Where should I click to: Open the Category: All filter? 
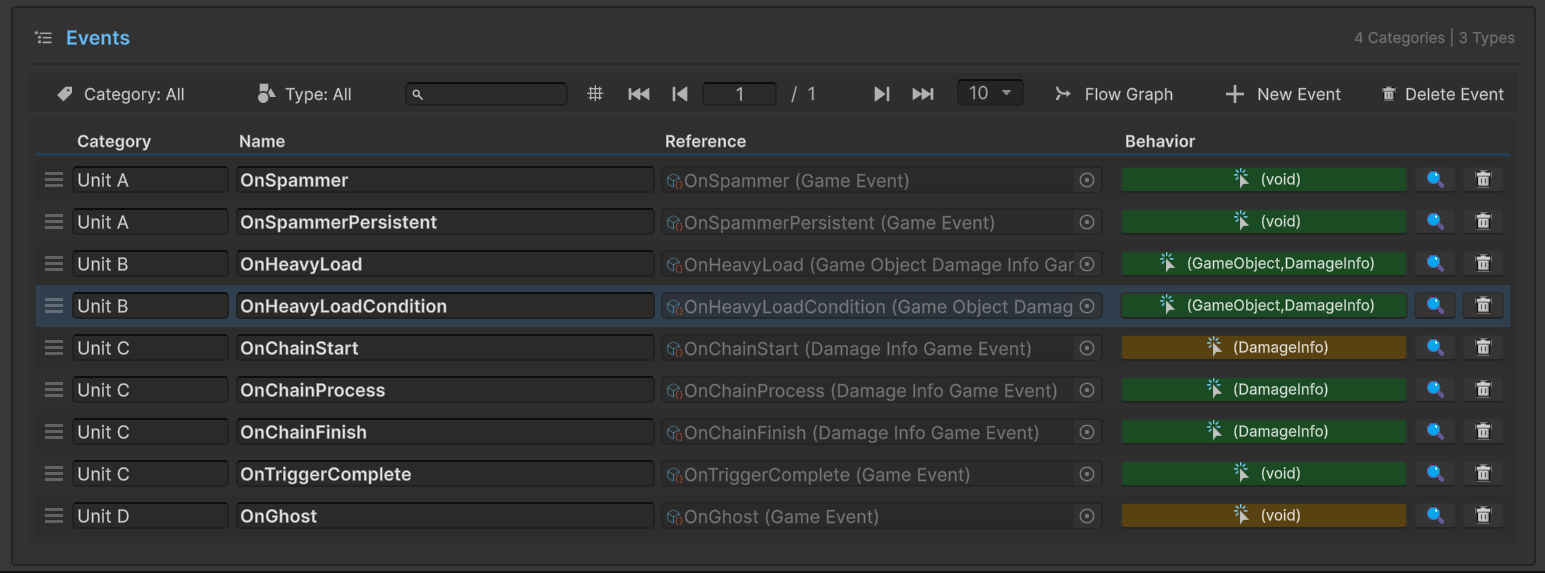point(121,94)
